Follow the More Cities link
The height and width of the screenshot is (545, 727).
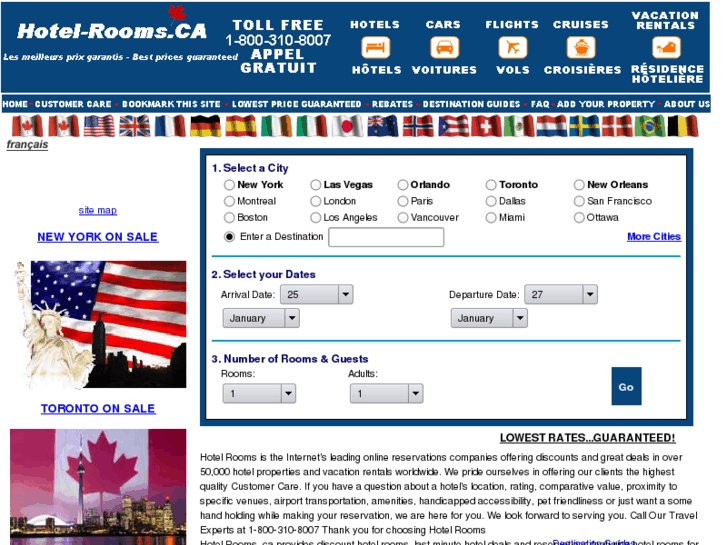click(x=654, y=237)
